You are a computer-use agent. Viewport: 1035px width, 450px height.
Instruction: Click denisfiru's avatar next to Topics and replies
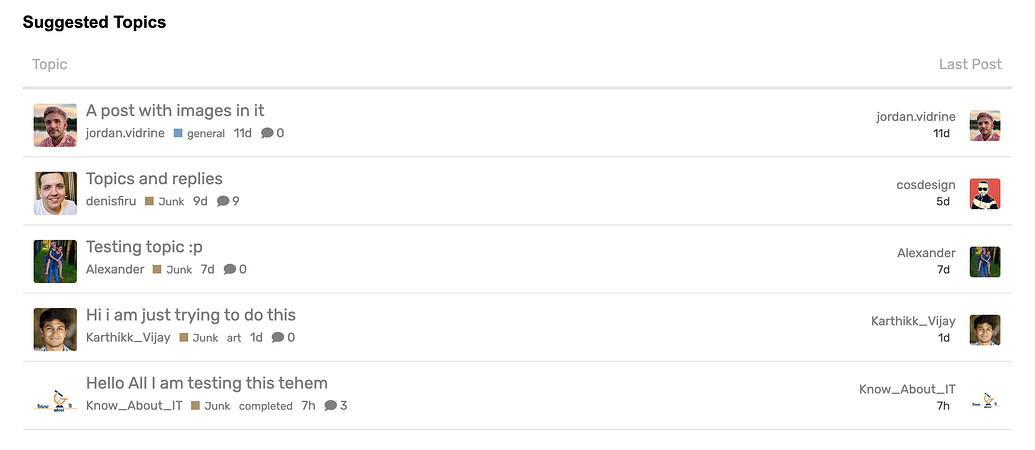(x=55, y=193)
